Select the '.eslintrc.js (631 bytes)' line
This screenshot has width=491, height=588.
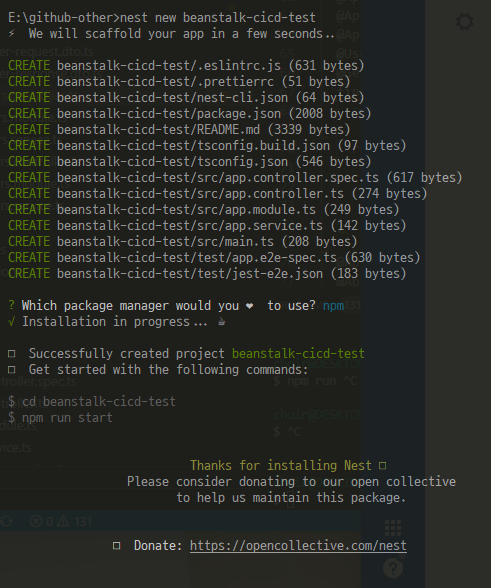186,66
